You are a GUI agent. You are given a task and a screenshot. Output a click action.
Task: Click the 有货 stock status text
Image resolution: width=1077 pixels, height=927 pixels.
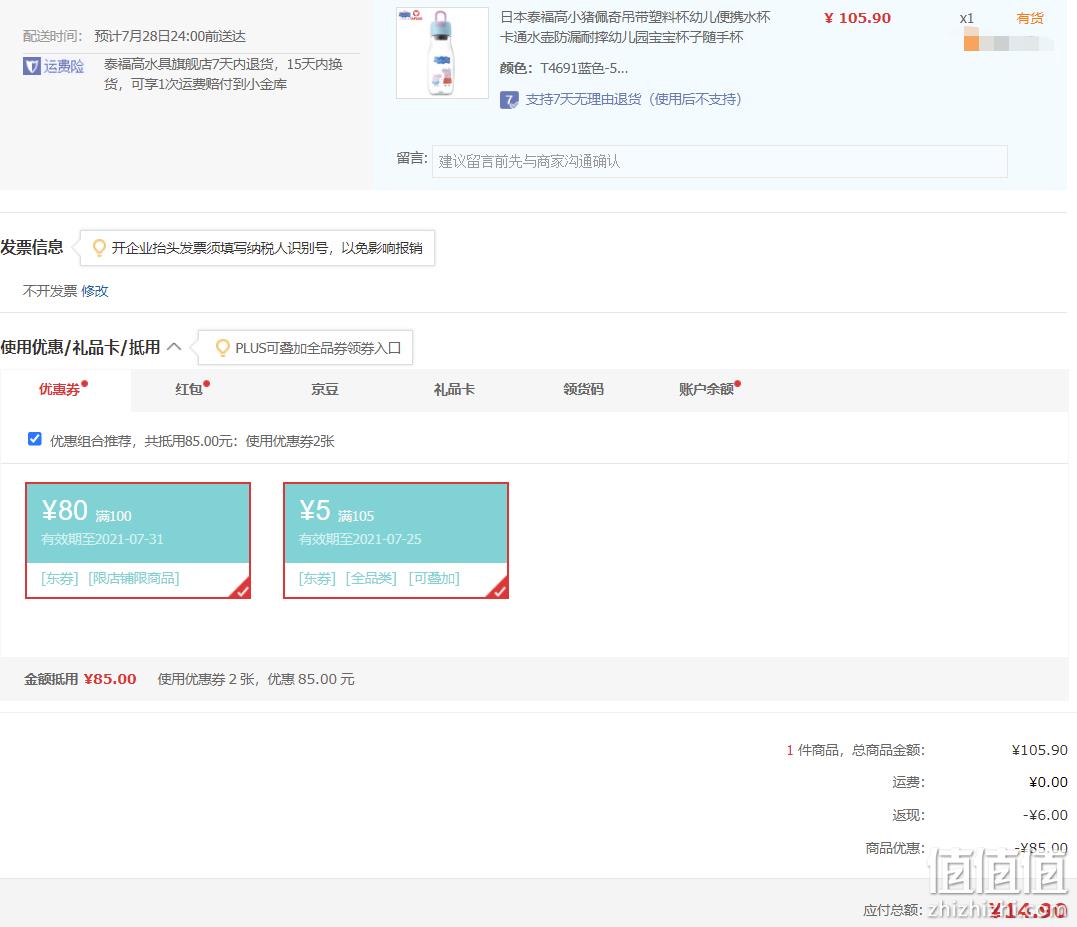[1030, 18]
